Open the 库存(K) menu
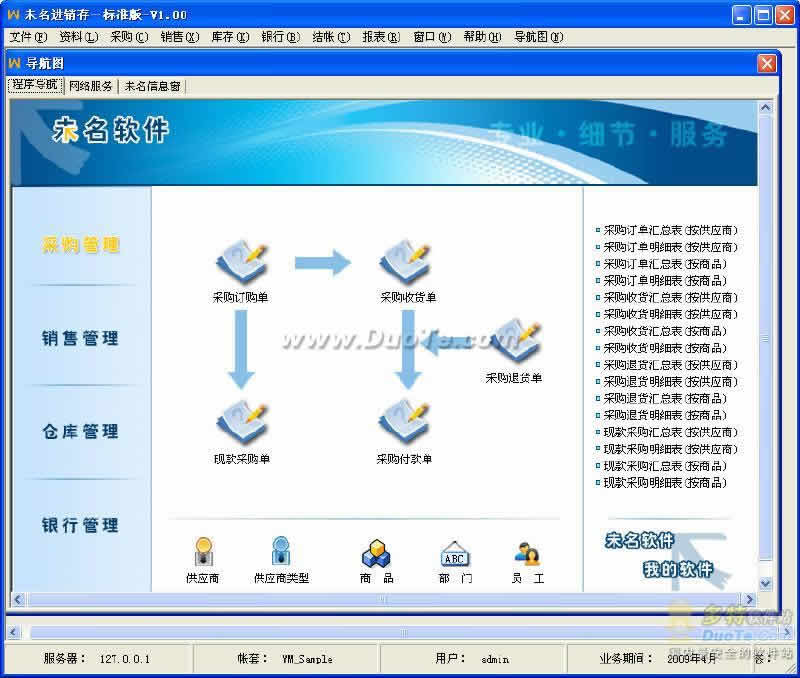 tap(230, 37)
